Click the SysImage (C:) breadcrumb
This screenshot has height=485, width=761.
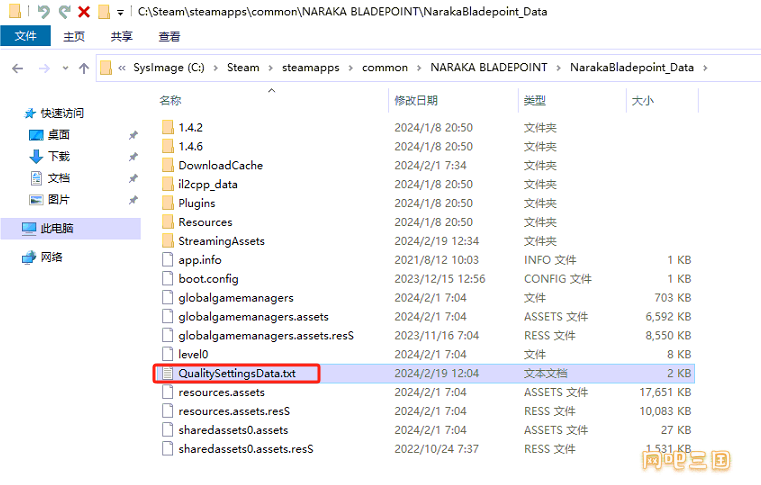coord(169,67)
